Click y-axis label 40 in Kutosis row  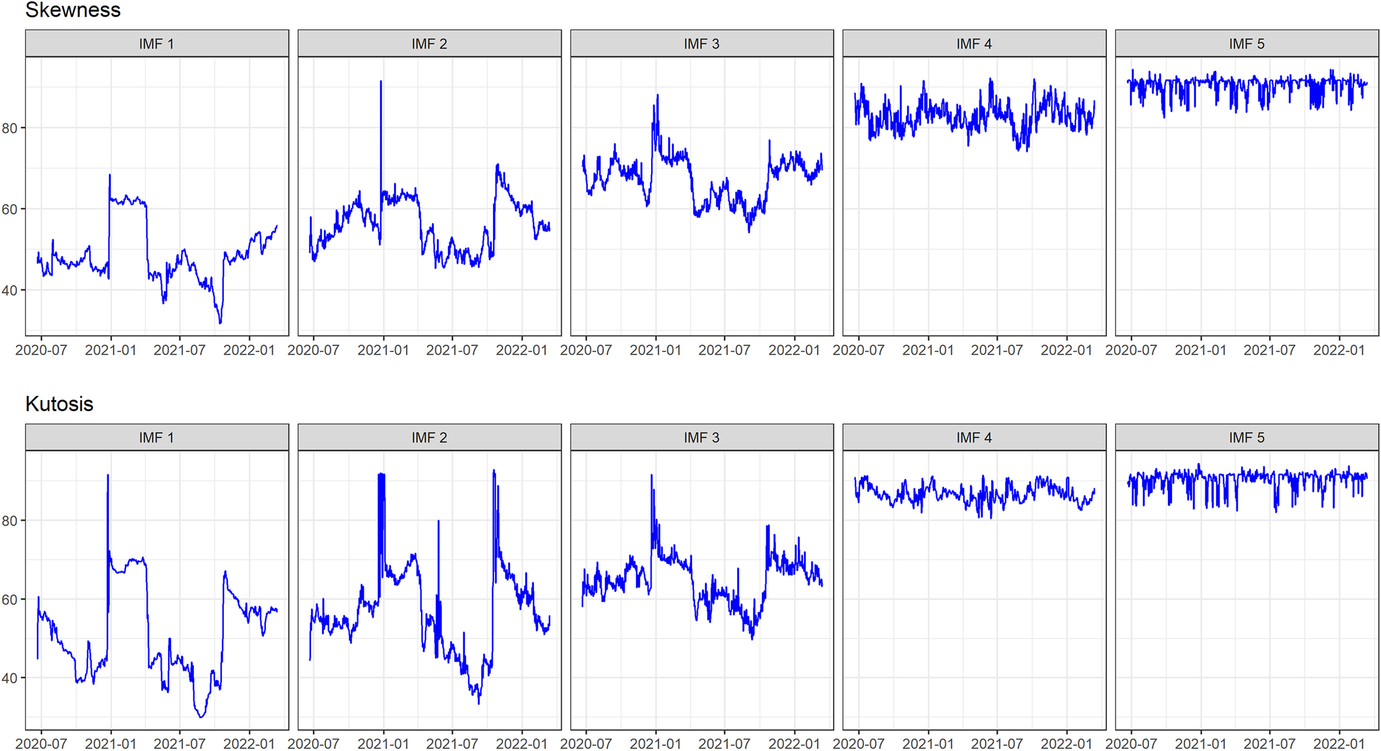[10, 678]
